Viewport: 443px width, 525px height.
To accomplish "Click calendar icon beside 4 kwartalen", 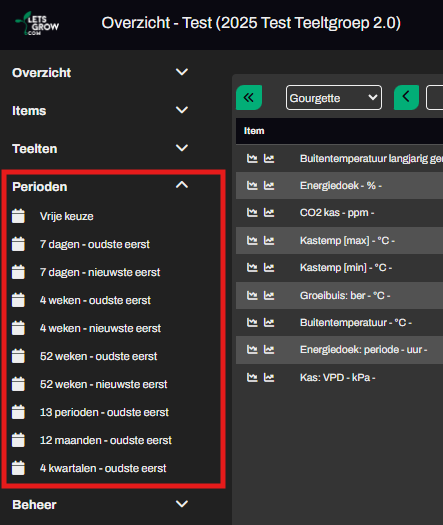I will point(18,468).
